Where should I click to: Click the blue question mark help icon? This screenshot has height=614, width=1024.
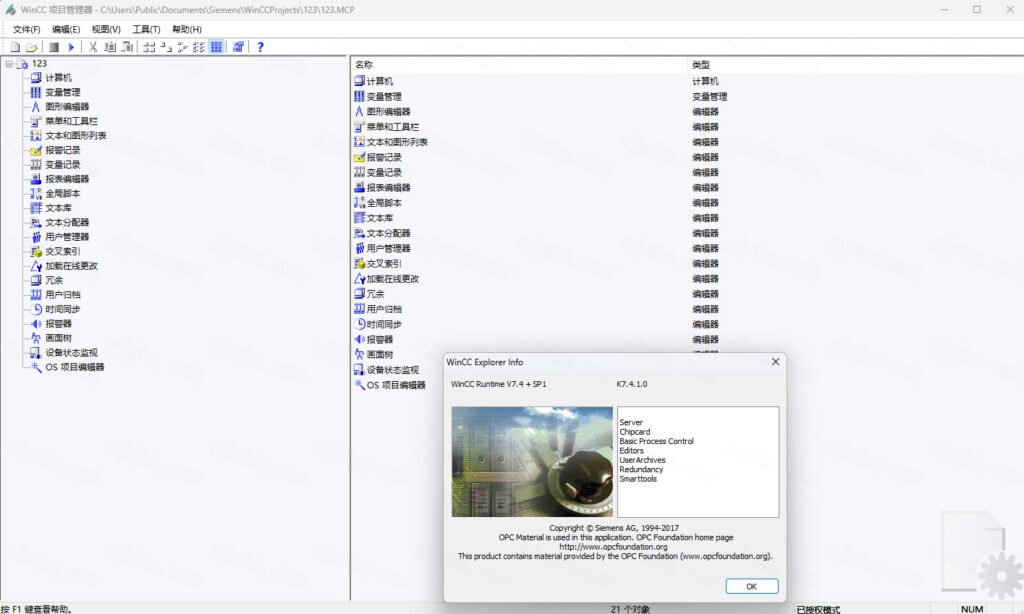pyautogui.click(x=260, y=47)
